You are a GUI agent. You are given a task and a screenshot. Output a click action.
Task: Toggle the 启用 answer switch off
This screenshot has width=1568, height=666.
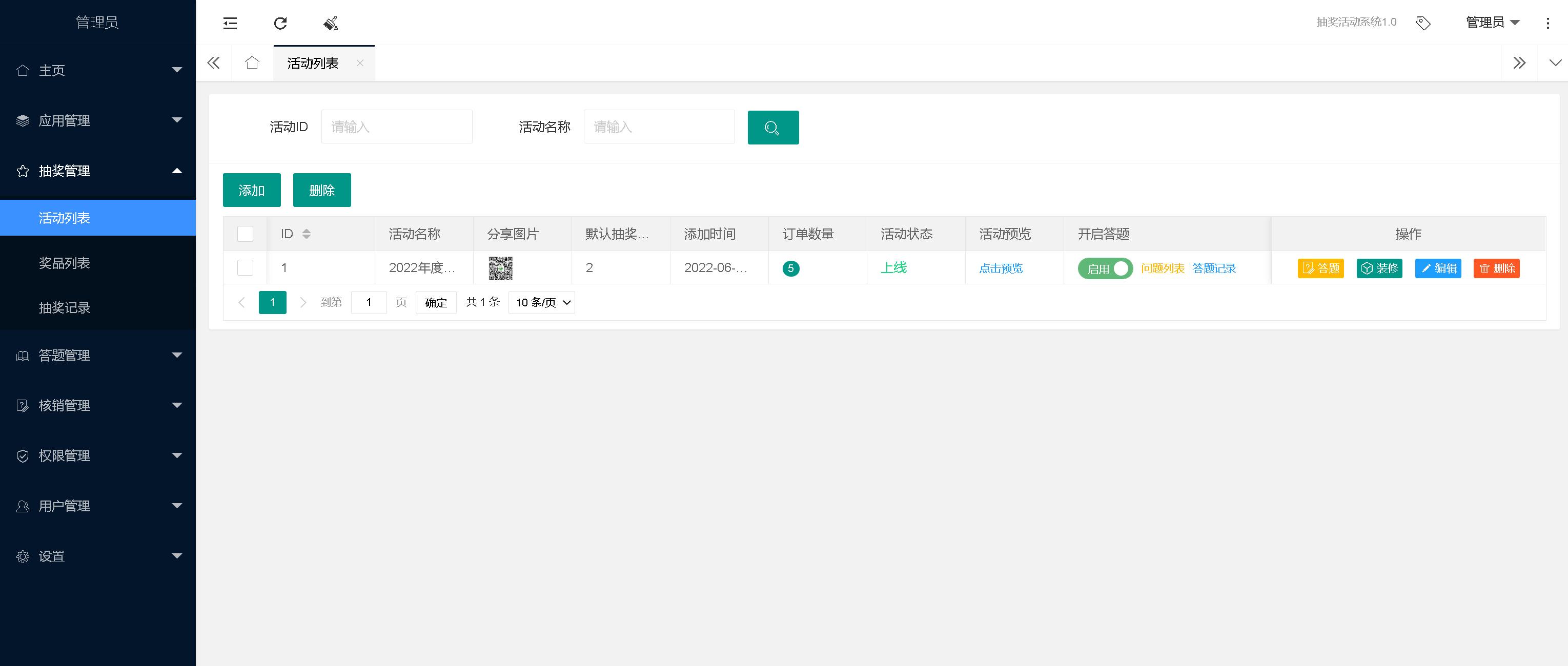click(1105, 268)
